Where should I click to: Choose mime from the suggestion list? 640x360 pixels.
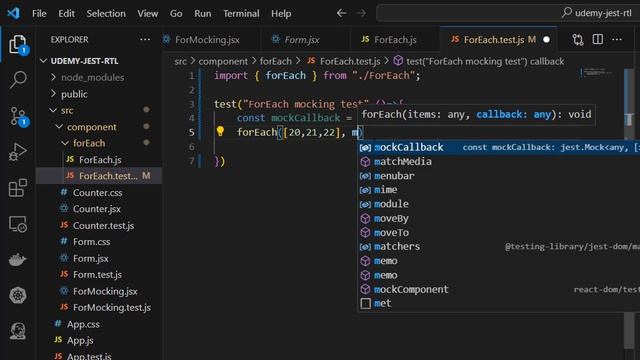pyautogui.click(x=499, y=190)
